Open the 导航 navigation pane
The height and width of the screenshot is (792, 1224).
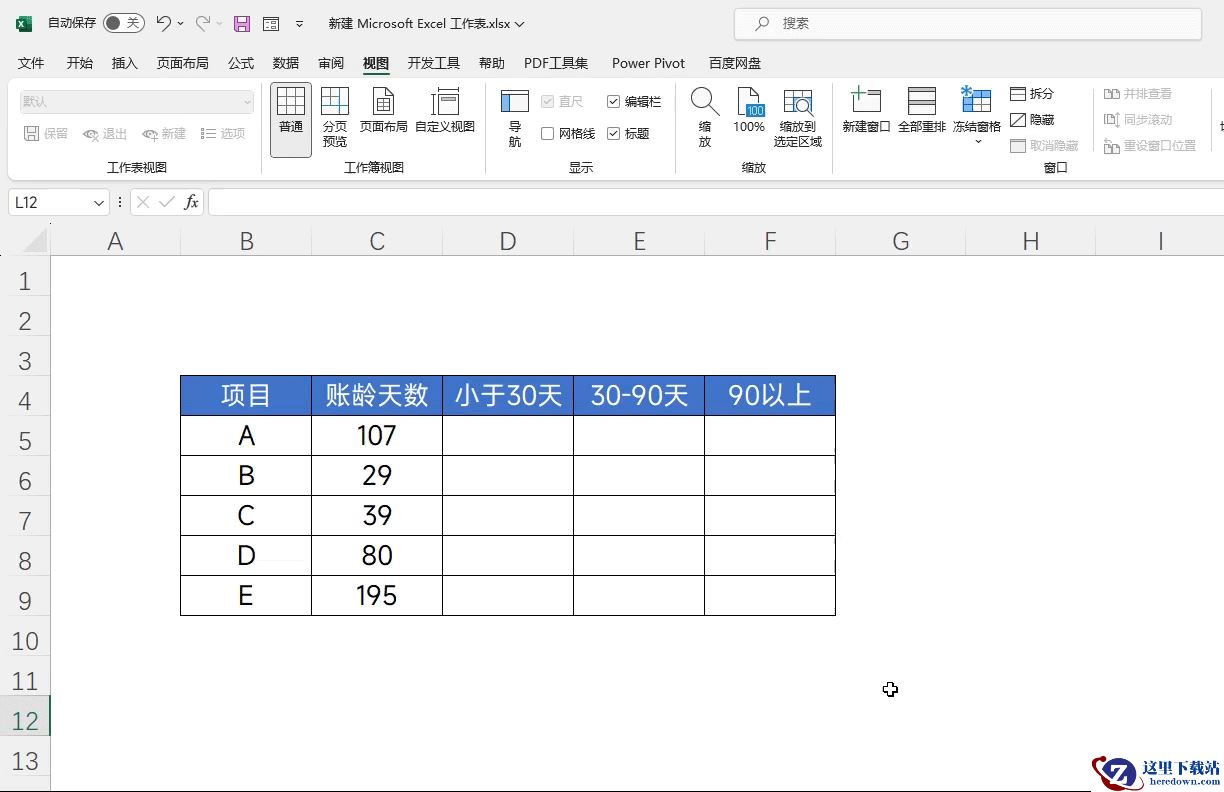pos(515,119)
